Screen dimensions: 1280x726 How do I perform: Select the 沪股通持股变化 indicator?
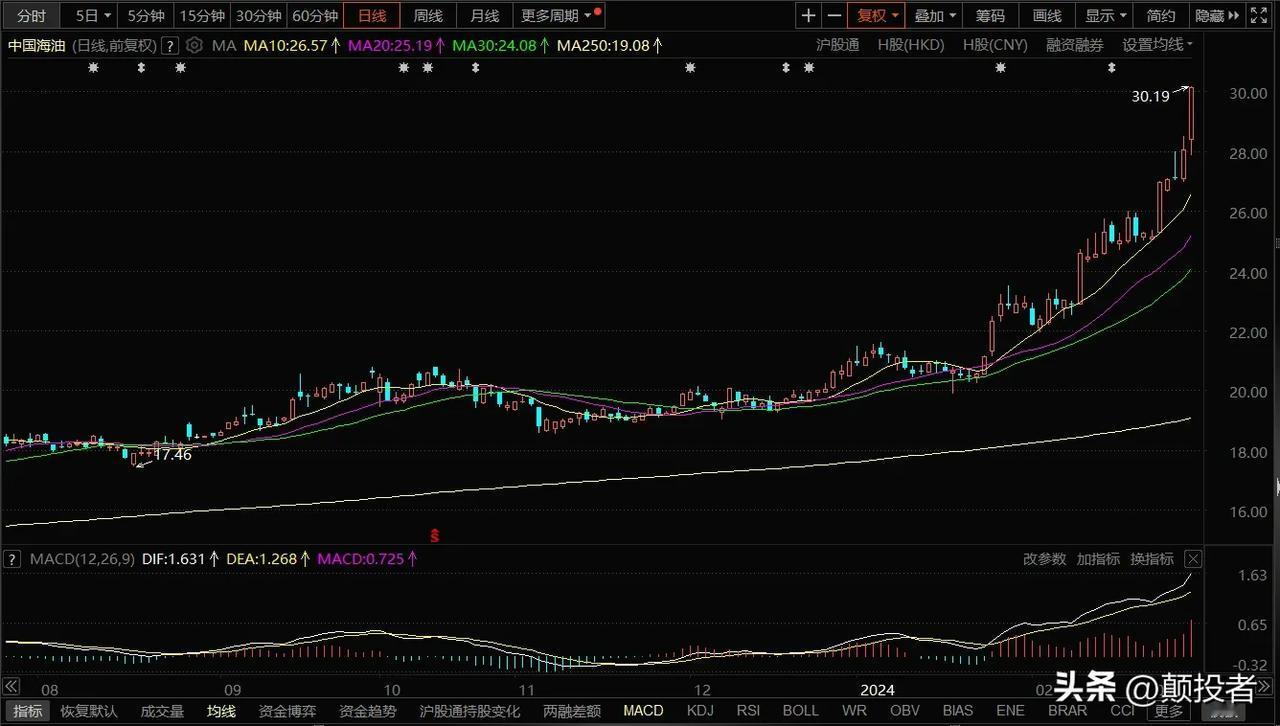click(x=469, y=712)
